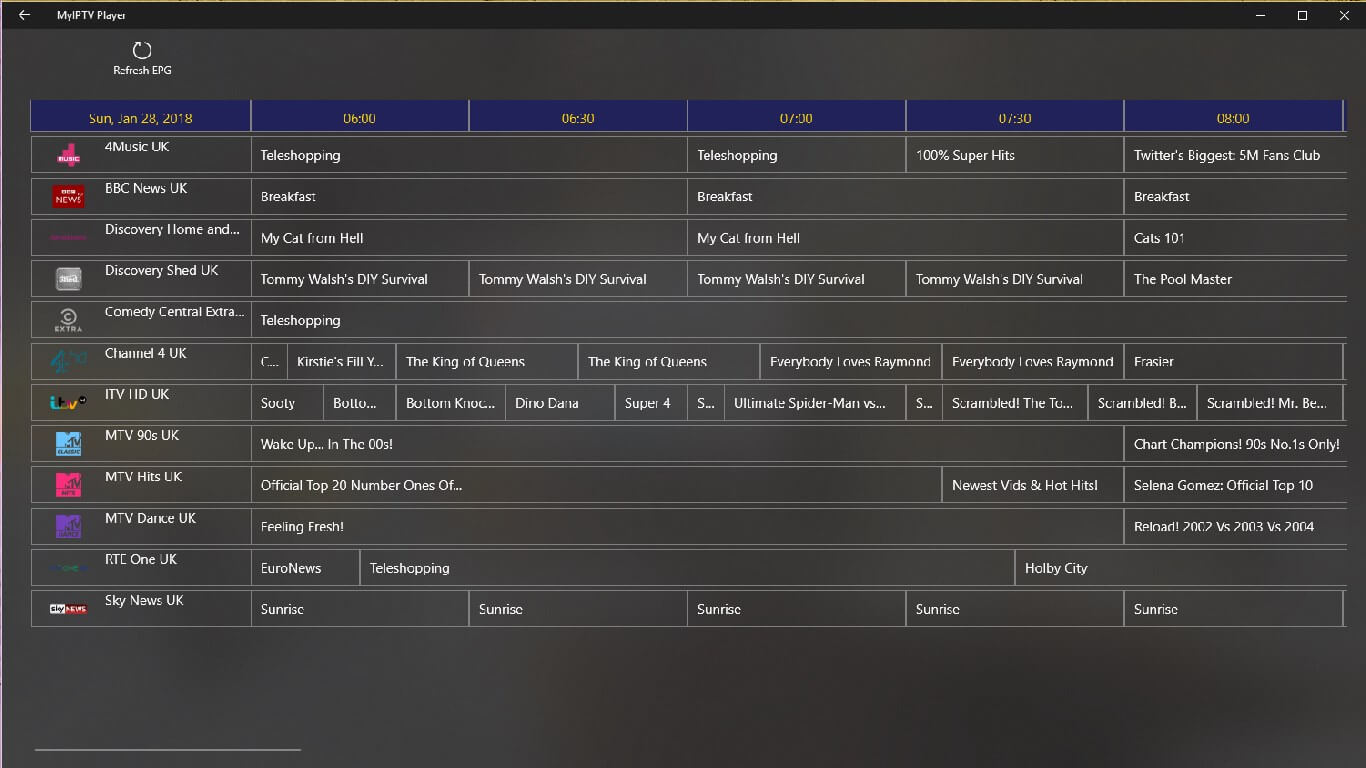Screen dimensions: 1366x768
Task: Select the MTV Dance UK channel icon
Action: (x=66, y=526)
